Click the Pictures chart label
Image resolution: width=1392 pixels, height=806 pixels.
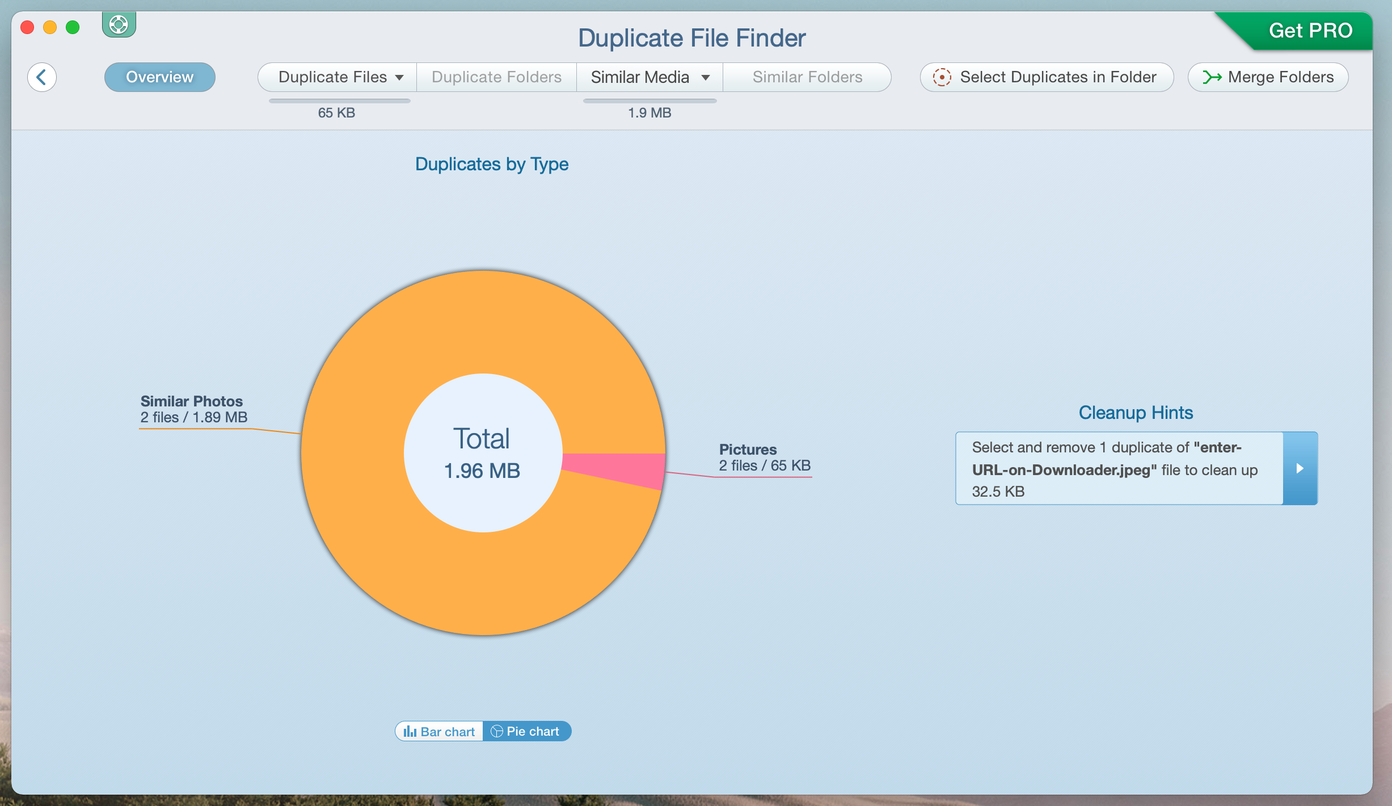pos(748,450)
